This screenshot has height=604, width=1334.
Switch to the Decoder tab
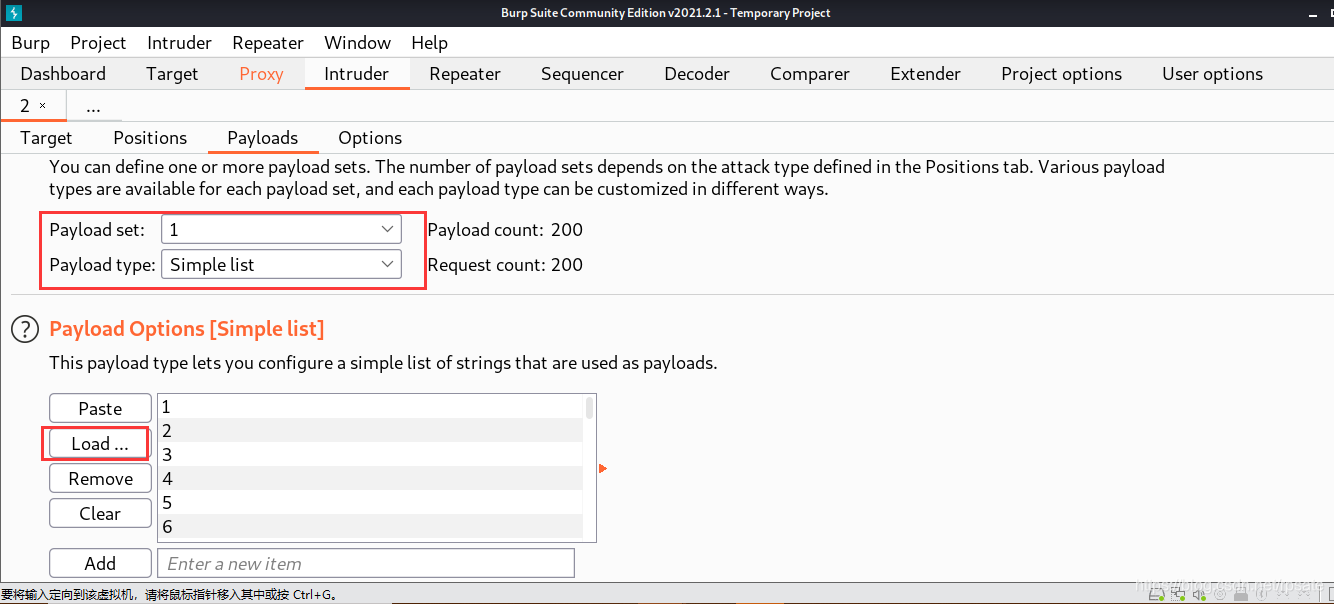click(x=697, y=74)
